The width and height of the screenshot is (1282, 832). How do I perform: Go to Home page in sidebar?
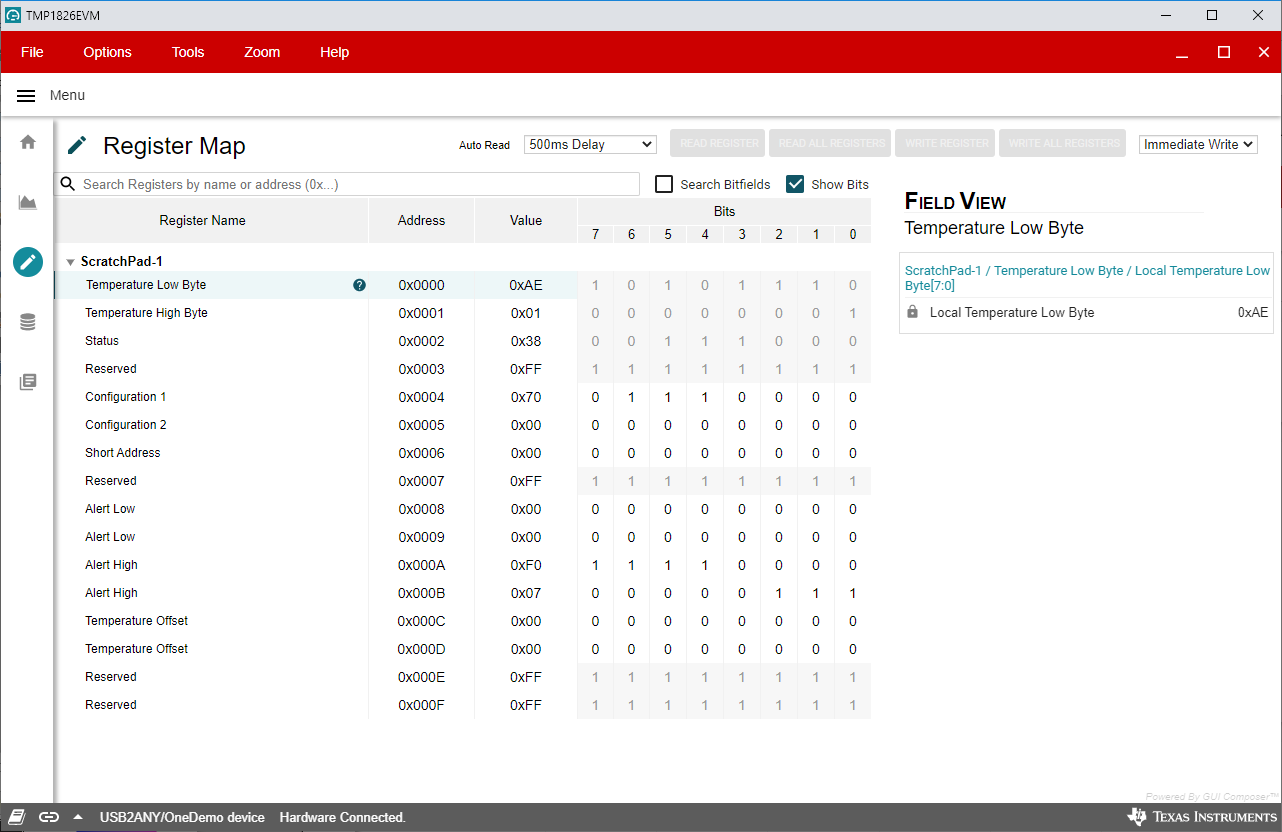(28, 142)
